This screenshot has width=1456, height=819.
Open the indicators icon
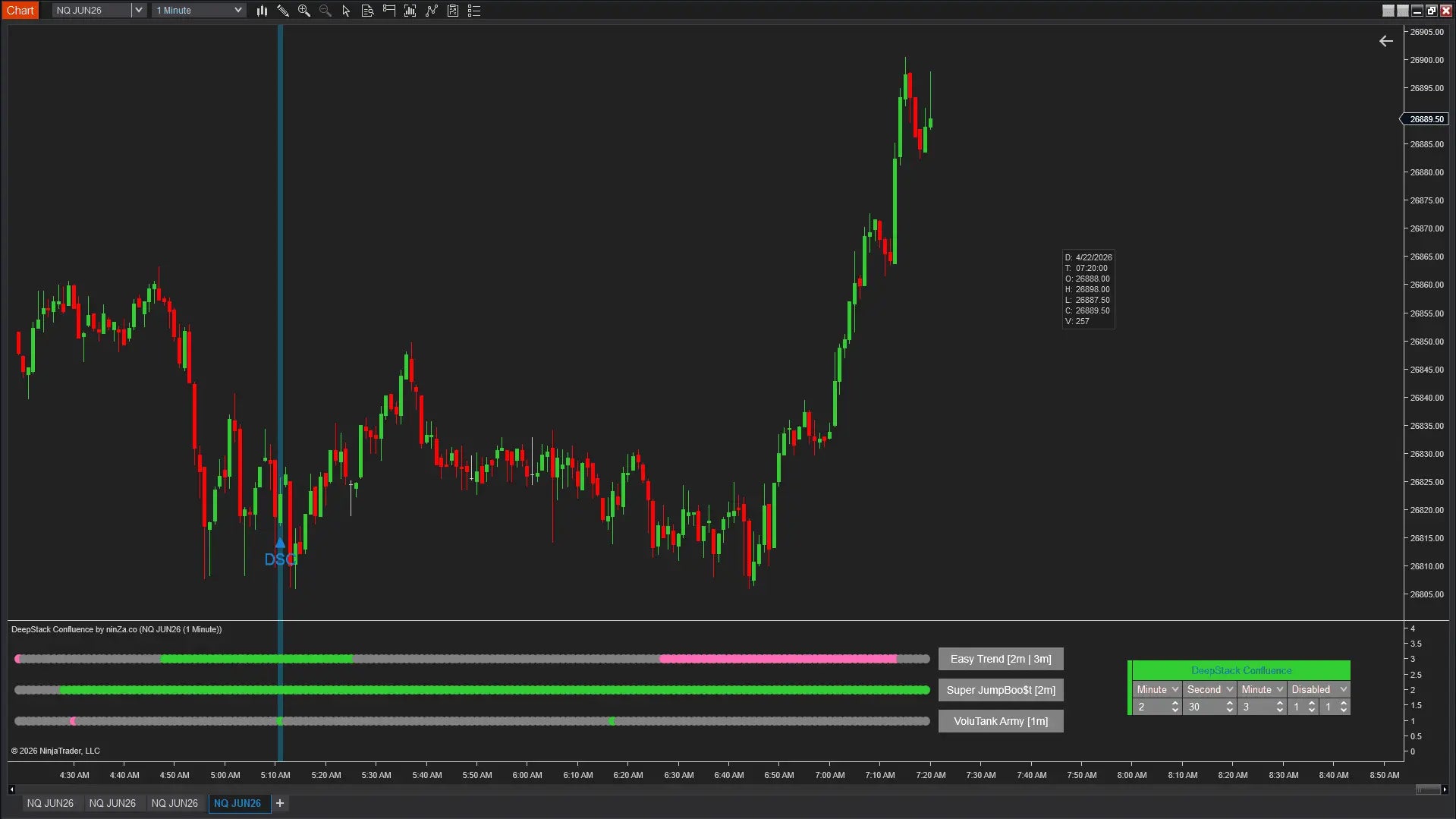click(410, 11)
